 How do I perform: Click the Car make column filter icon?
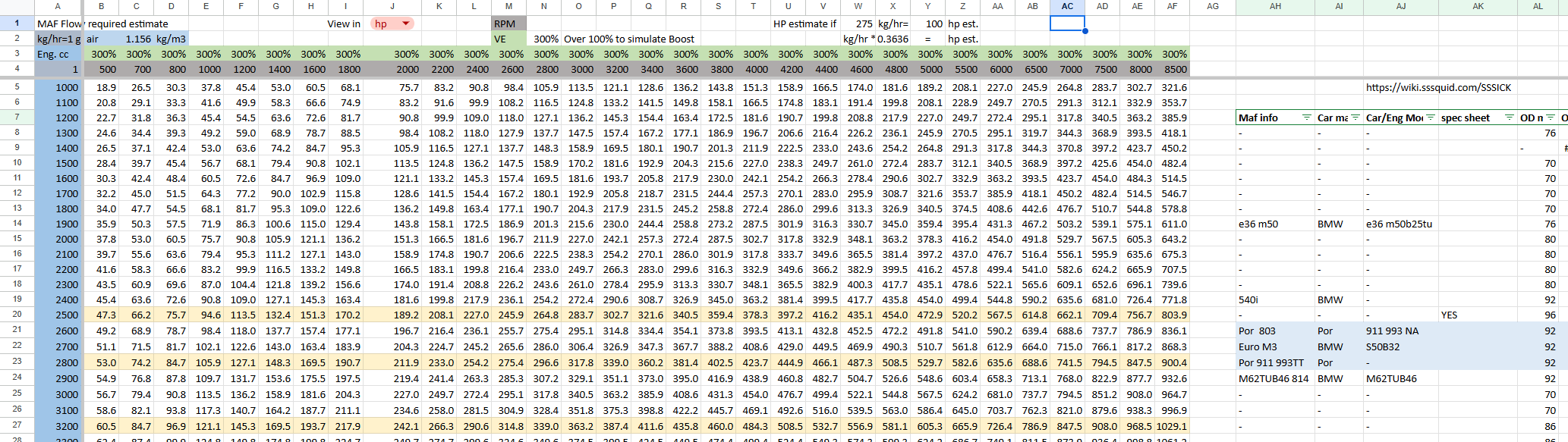click(1355, 118)
